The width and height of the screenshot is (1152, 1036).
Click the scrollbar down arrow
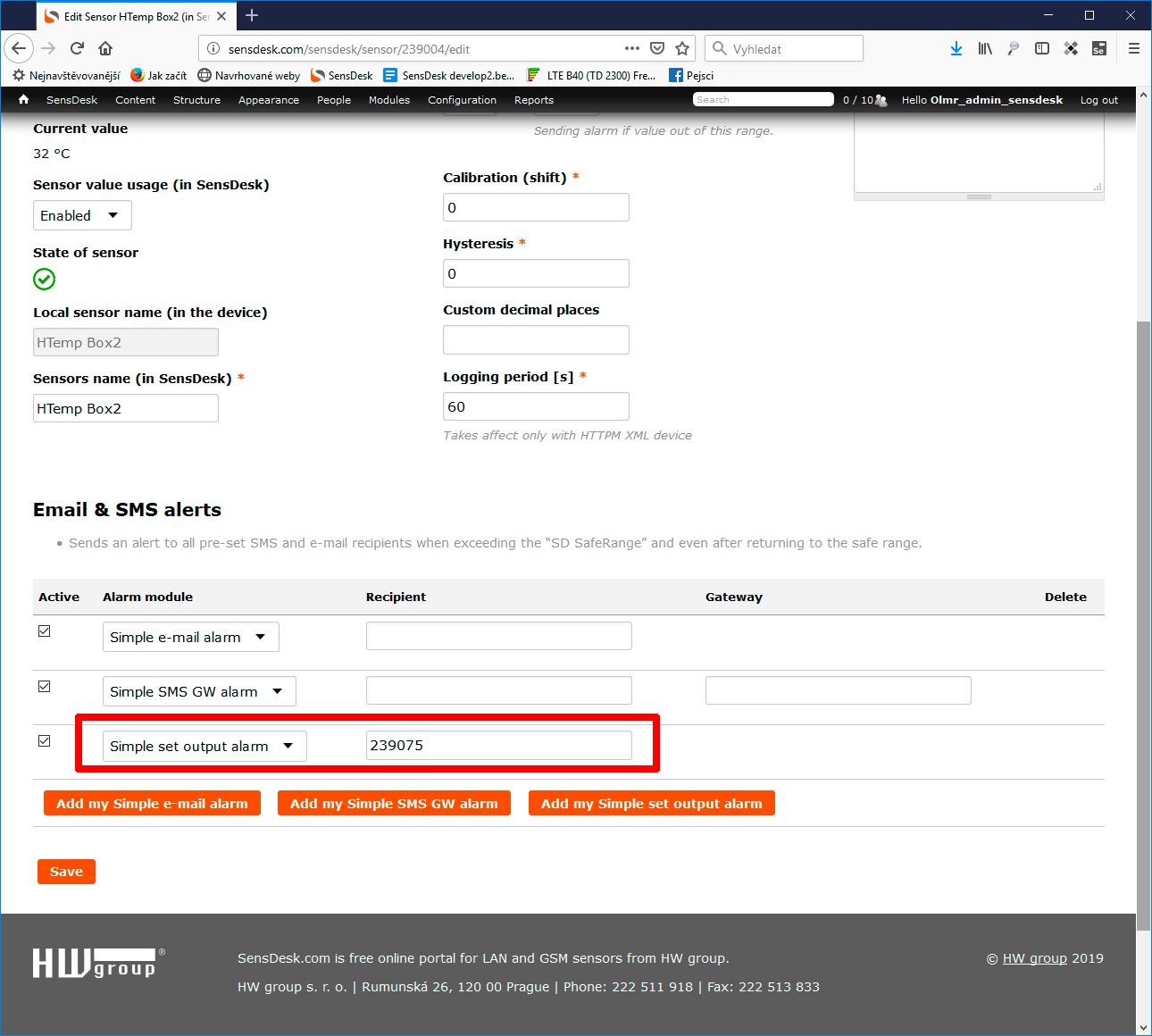click(1143, 1028)
